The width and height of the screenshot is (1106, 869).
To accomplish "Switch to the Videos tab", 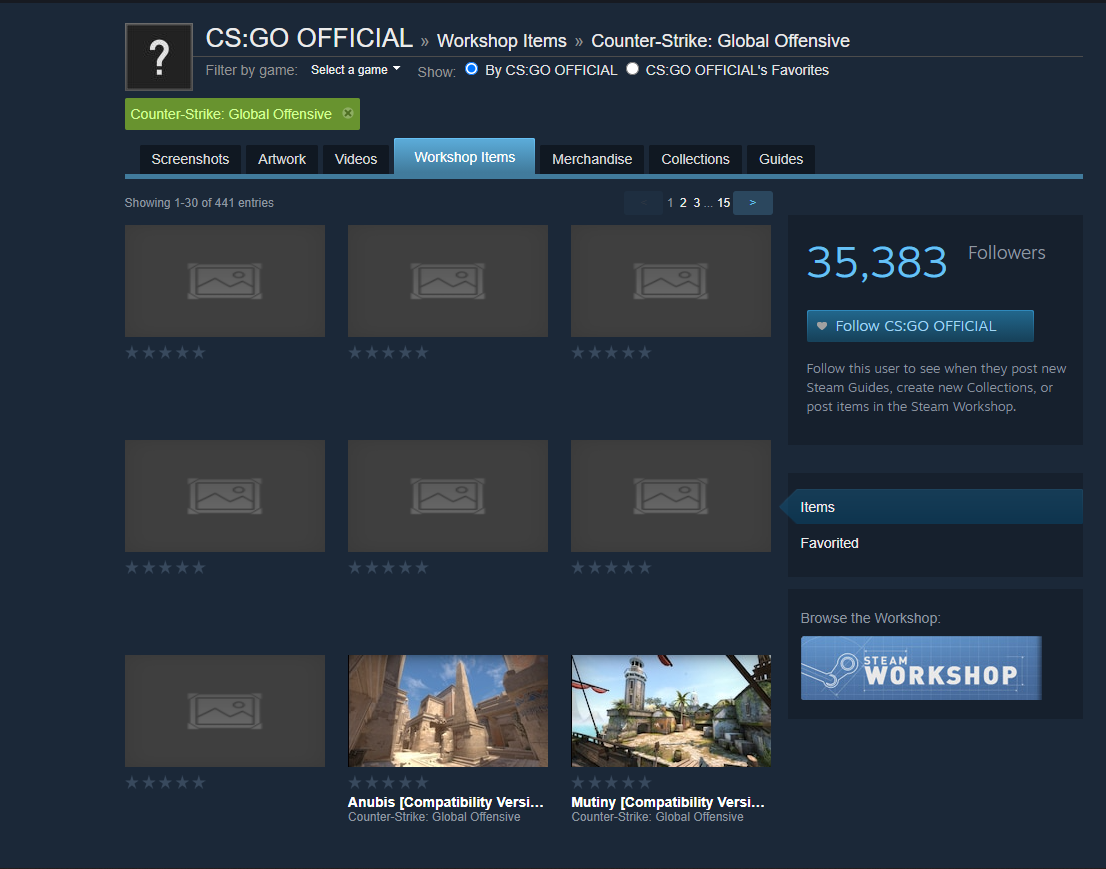I will coord(356,159).
